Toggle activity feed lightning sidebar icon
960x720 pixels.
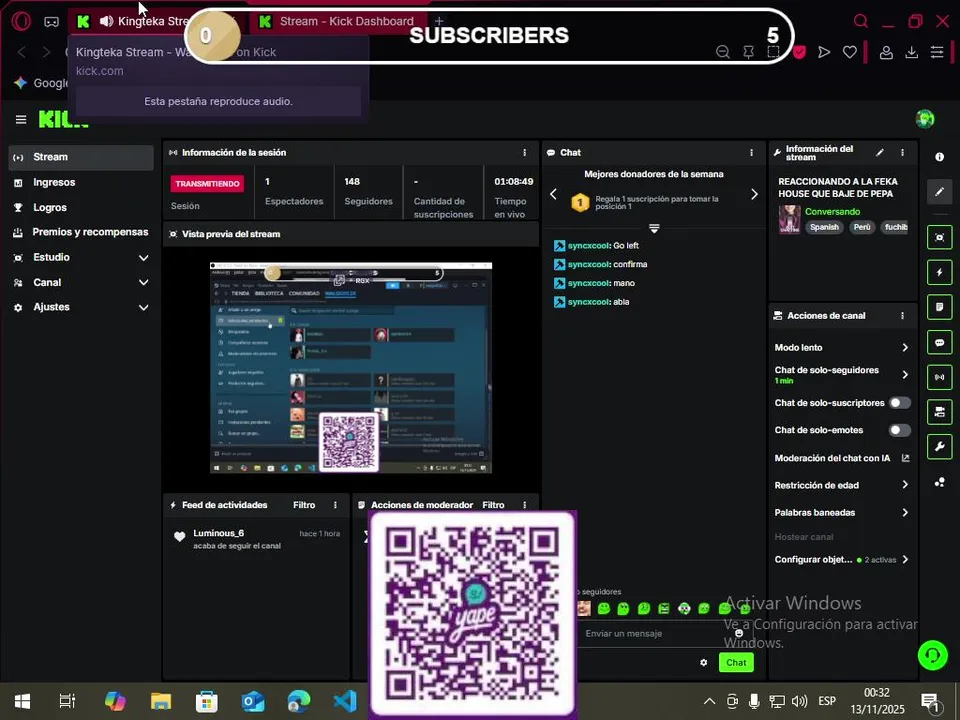click(x=939, y=272)
